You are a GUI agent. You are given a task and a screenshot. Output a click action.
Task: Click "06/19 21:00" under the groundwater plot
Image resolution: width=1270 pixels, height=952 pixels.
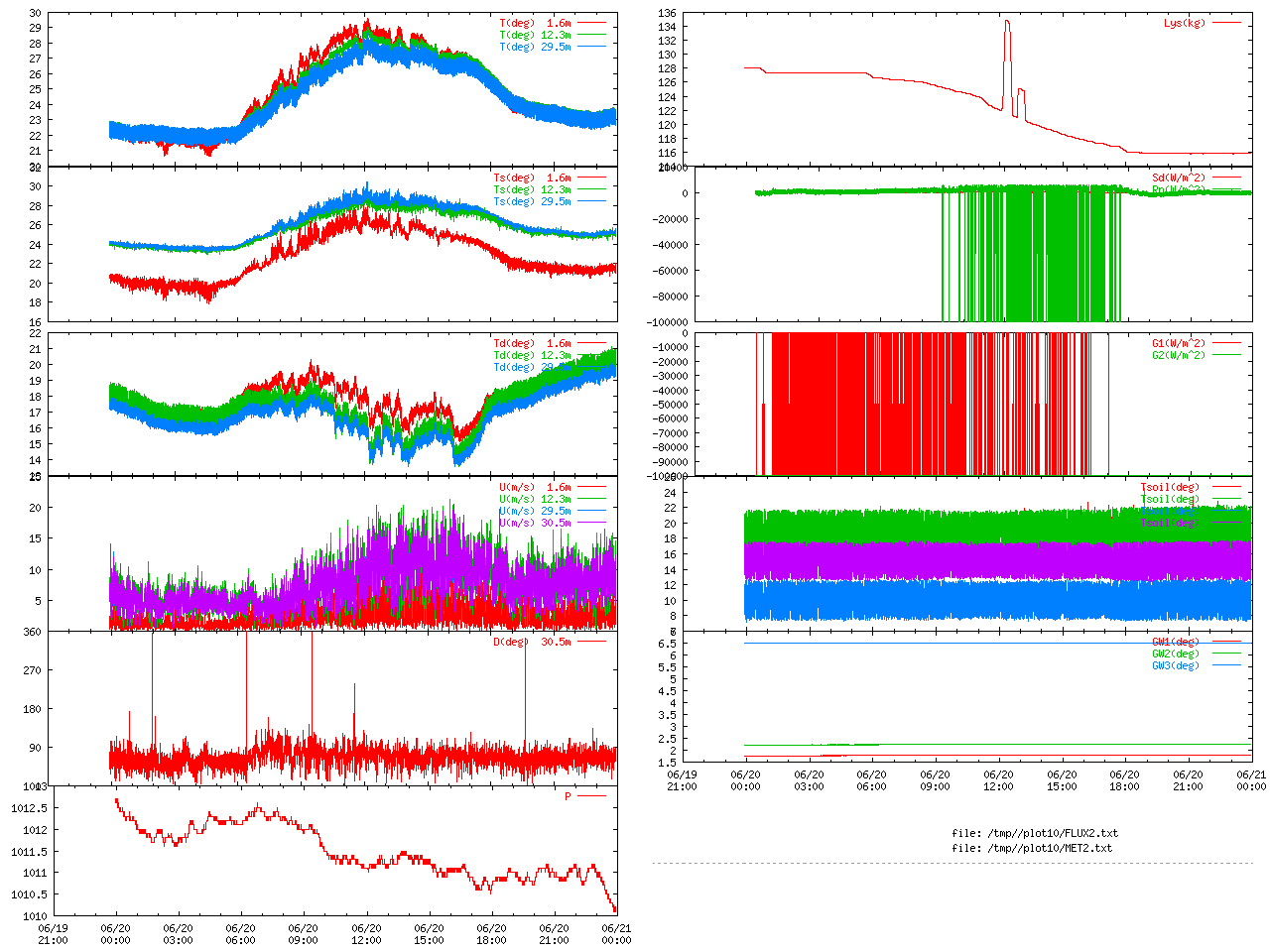click(682, 780)
